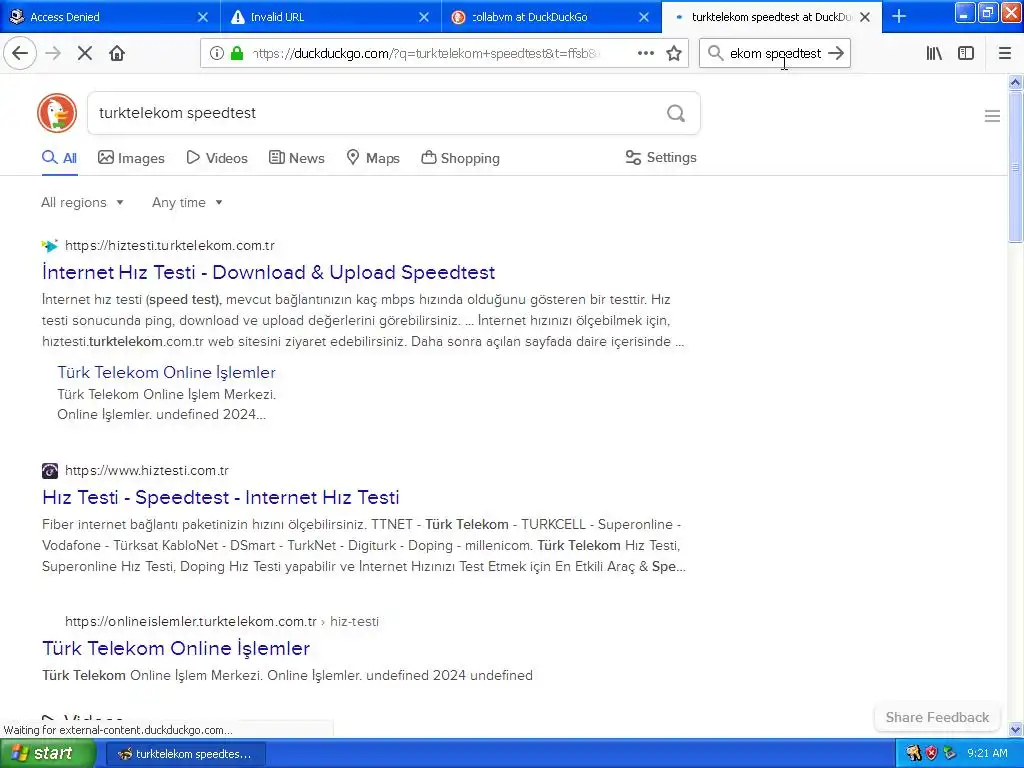The width and height of the screenshot is (1024, 768).
Task: Switch to News results
Action: pos(296,158)
